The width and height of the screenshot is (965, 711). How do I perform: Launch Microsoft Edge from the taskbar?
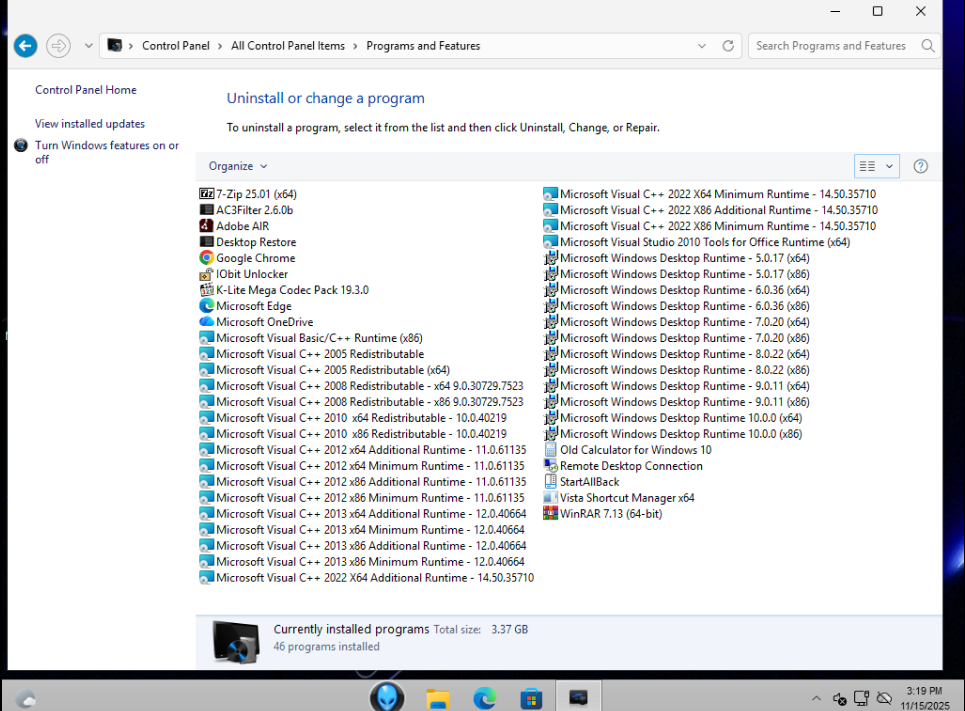484,698
